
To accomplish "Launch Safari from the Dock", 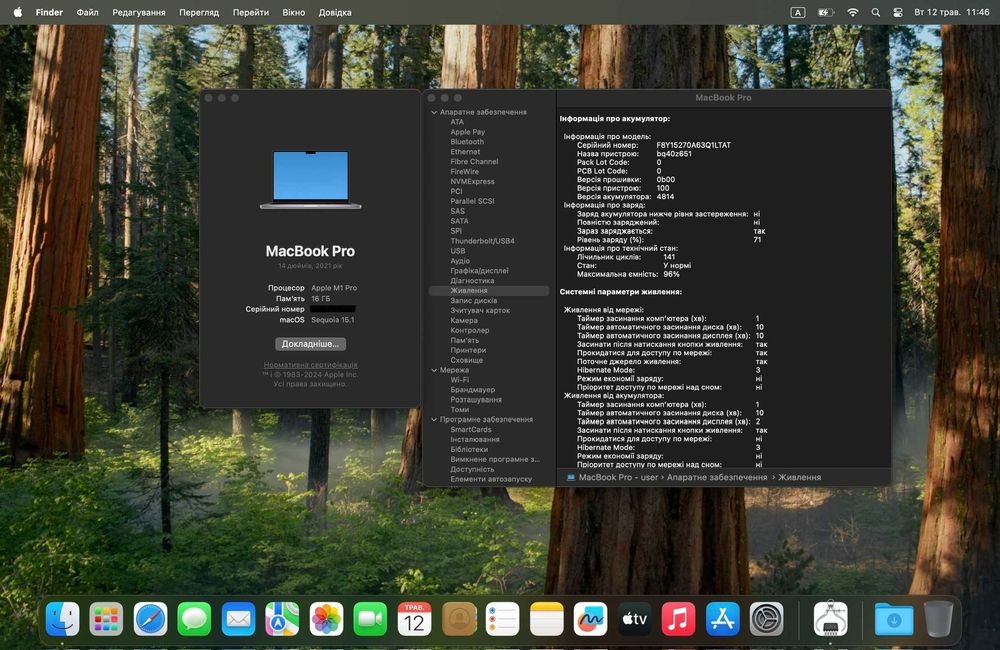I will tap(151, 618).
